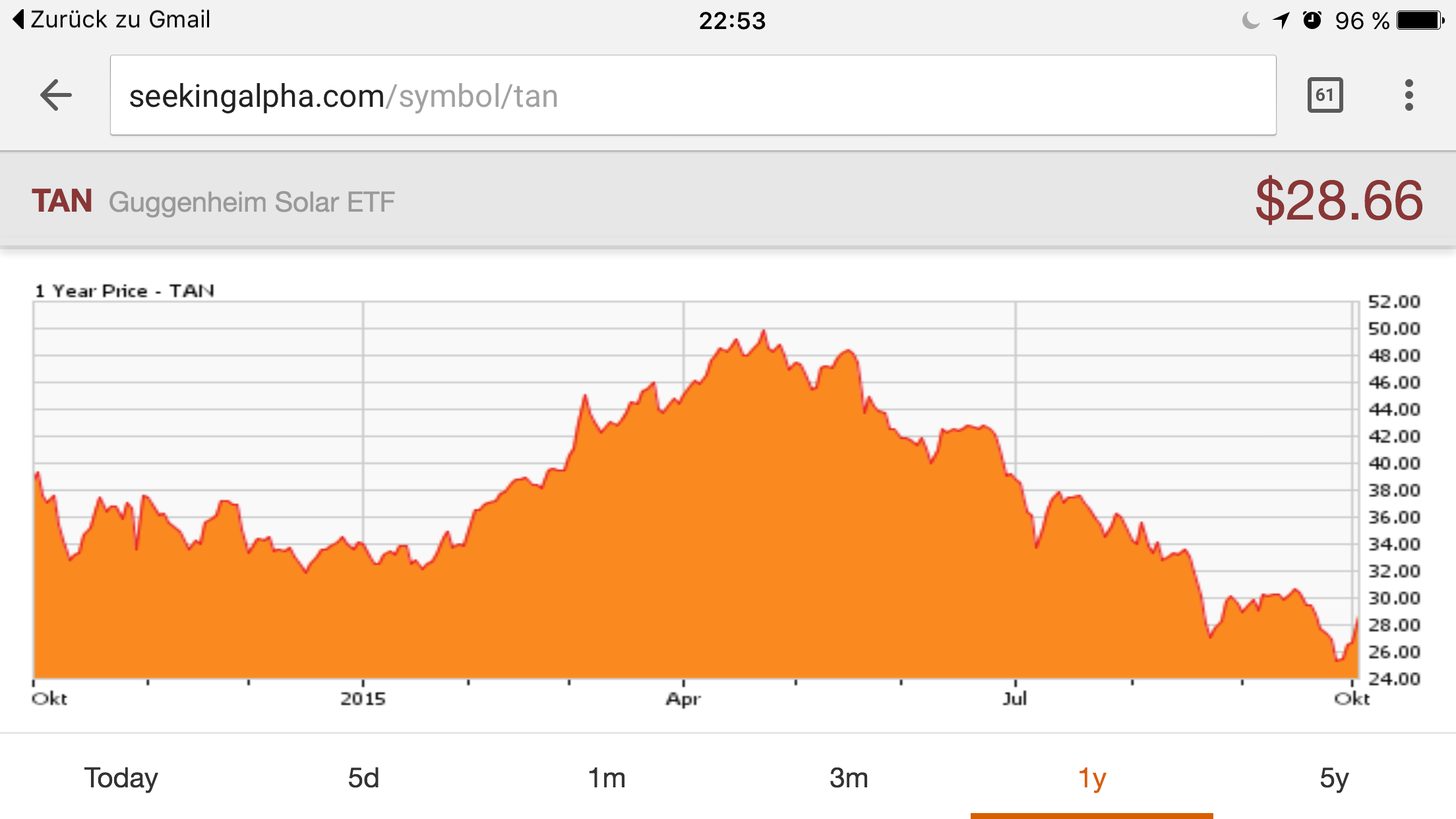Select the 1m chart range
The height and width of the screenshot is (819, 1456).
[x=607, y=778]
